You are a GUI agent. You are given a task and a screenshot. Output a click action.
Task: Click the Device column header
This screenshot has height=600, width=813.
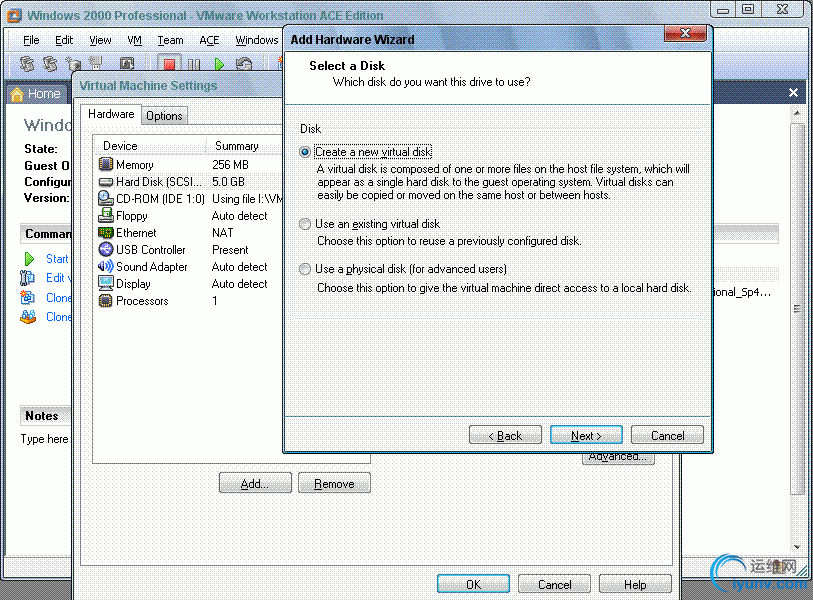click(x=150, y=146)
